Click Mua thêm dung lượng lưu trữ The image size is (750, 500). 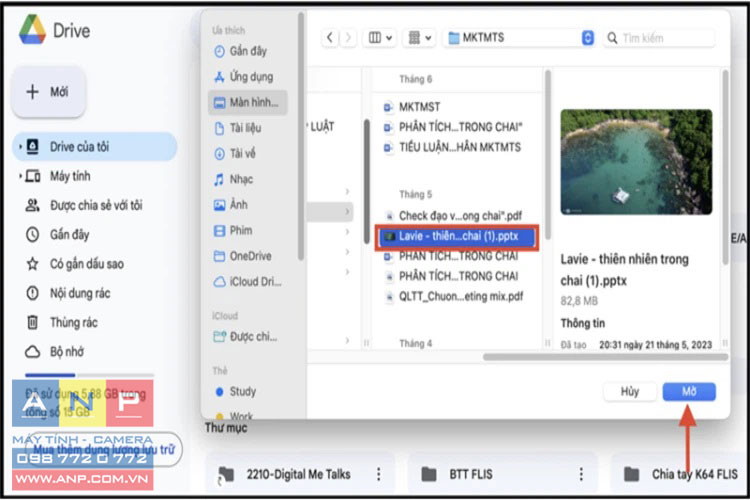103,449
